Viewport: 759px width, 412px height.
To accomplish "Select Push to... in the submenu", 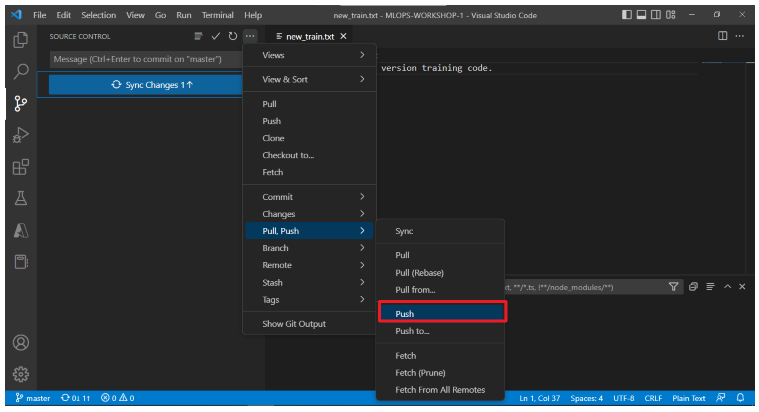I will [x=441, y=331].
